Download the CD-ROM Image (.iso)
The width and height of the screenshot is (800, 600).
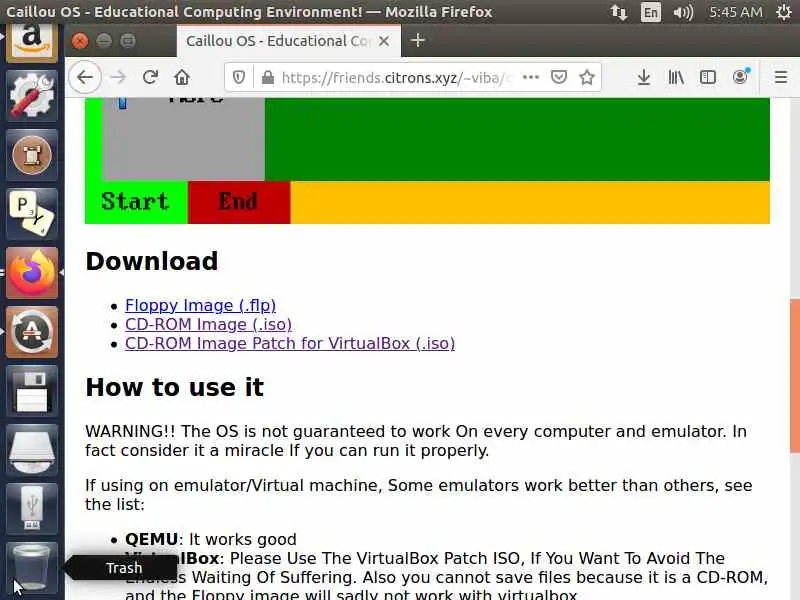pyautogui.click(x=208, y=324)
